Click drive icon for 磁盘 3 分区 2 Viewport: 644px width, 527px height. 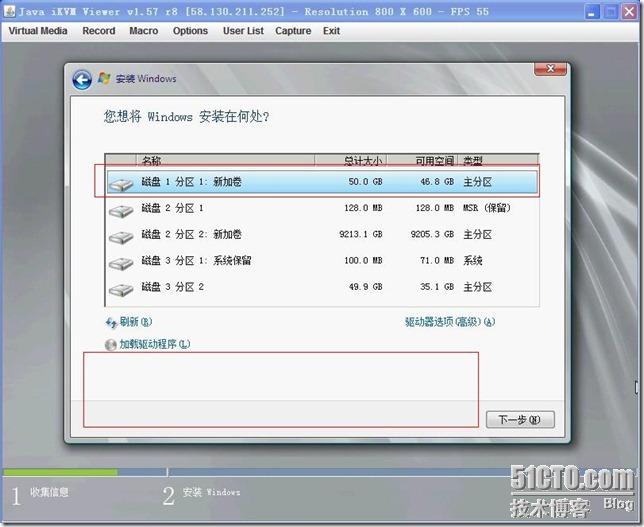pyautogui.click(x=121, y=289)
